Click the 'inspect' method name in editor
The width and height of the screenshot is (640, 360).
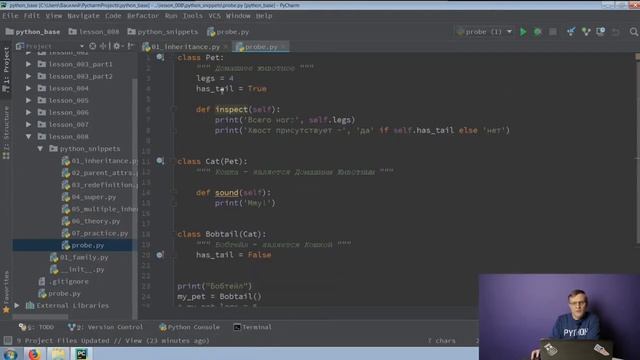(231, 109)
